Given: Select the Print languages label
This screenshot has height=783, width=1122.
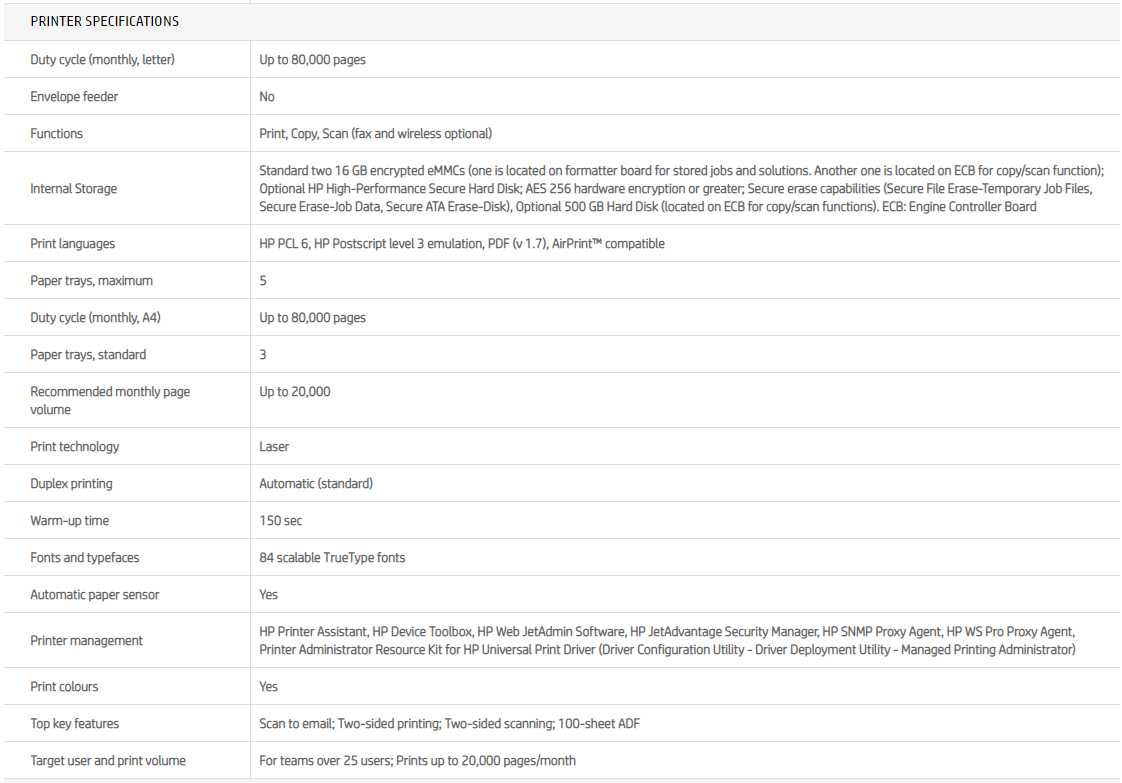Looking at the screenshot, I should [72, 244].
